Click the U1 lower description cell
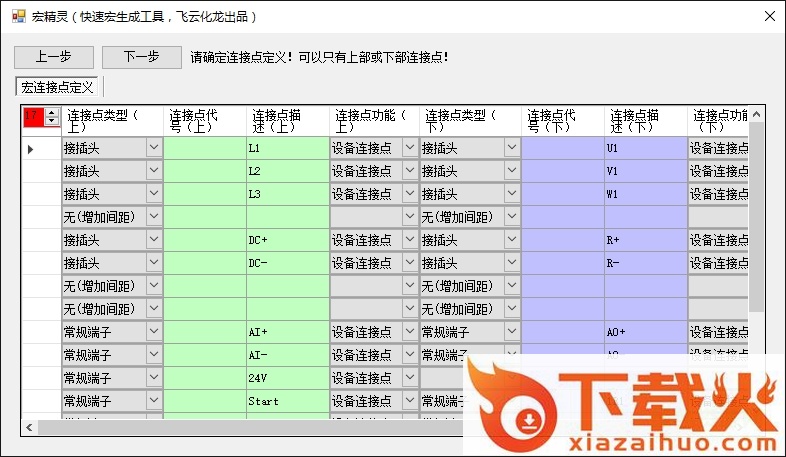The image size is (786, 457). (x=646, y=148)
